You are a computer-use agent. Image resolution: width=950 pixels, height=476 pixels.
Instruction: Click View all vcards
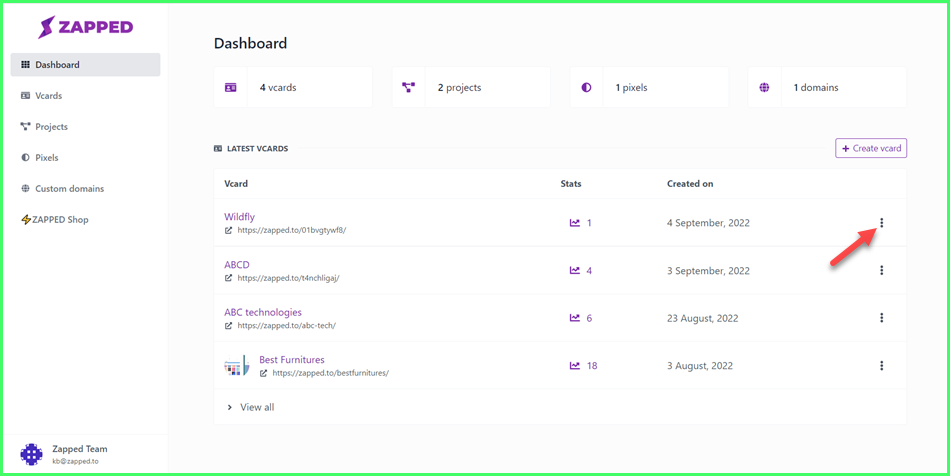tap(257, 407)
